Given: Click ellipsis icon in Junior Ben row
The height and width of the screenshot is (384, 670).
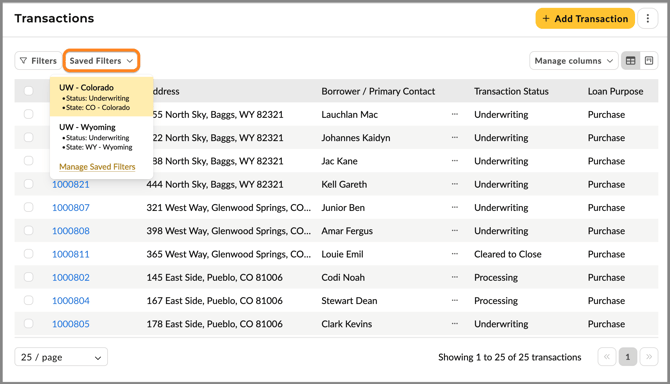Looking at the screenshot, I should point(455,208).
